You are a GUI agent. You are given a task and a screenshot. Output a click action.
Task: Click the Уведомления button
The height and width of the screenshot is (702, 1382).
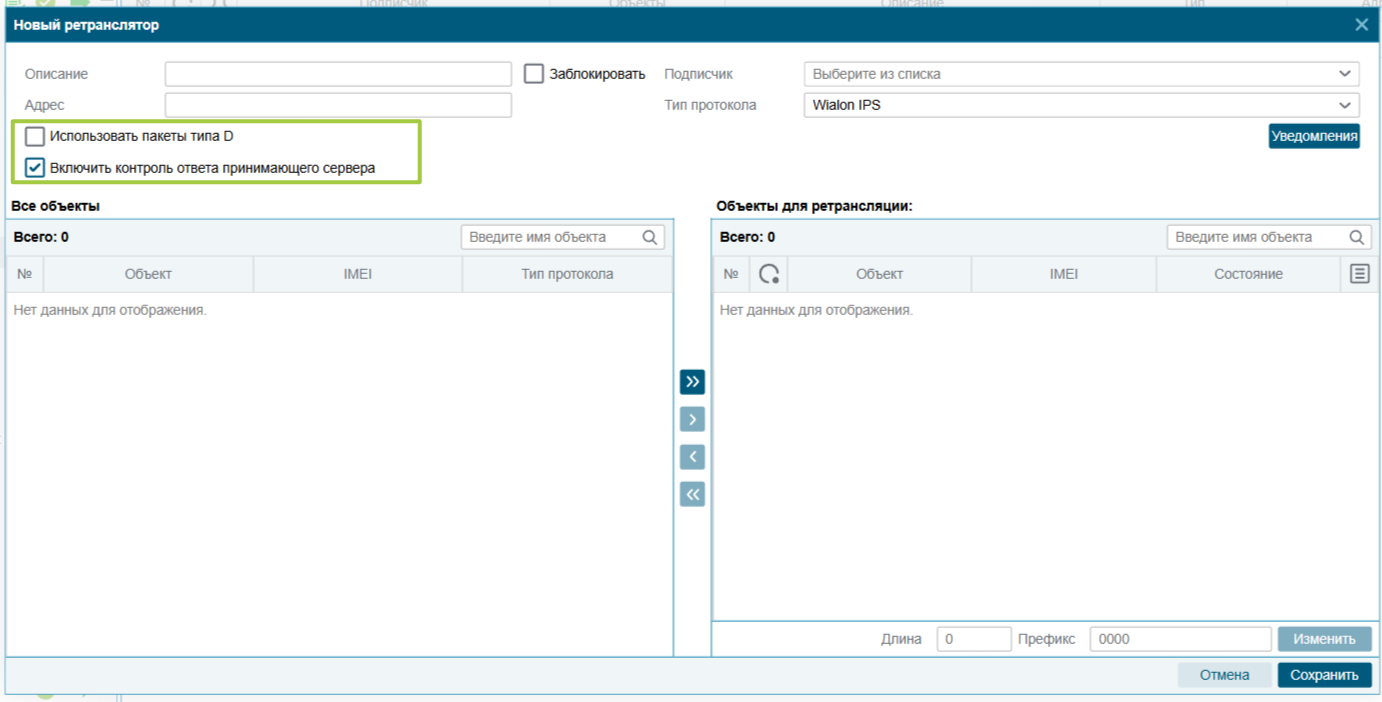click(1314, 136)
